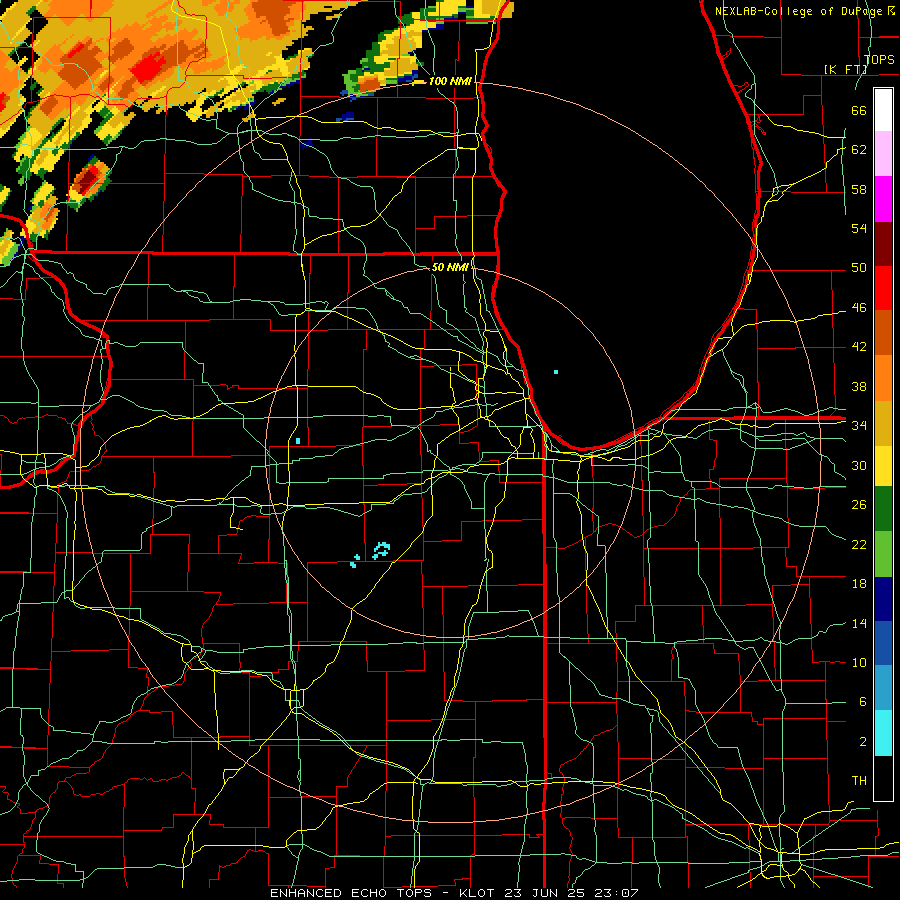This screenshot has width=900, height=900.
Task: Select the navy blue legend swatch
Action: [883, 599]
